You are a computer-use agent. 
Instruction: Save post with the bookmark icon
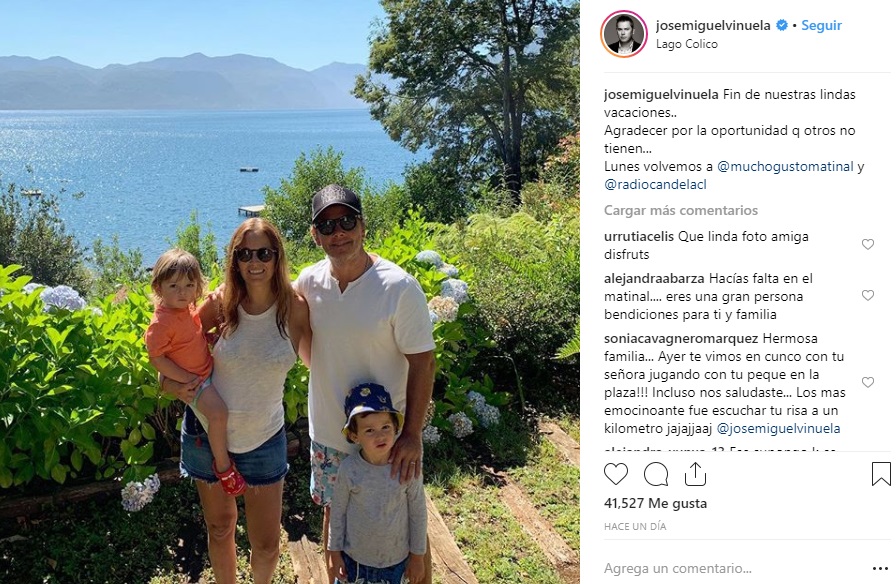881,474
